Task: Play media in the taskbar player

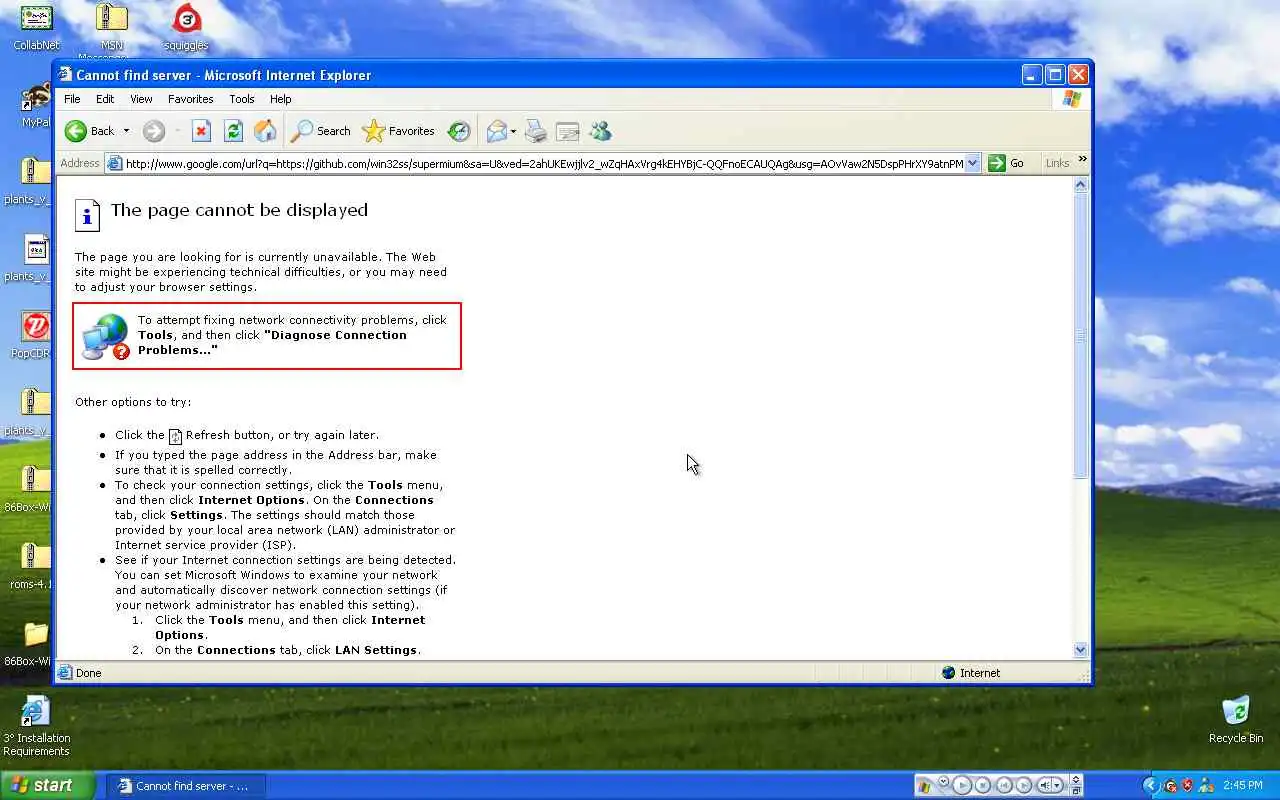Action: click(x=962, y=786)
